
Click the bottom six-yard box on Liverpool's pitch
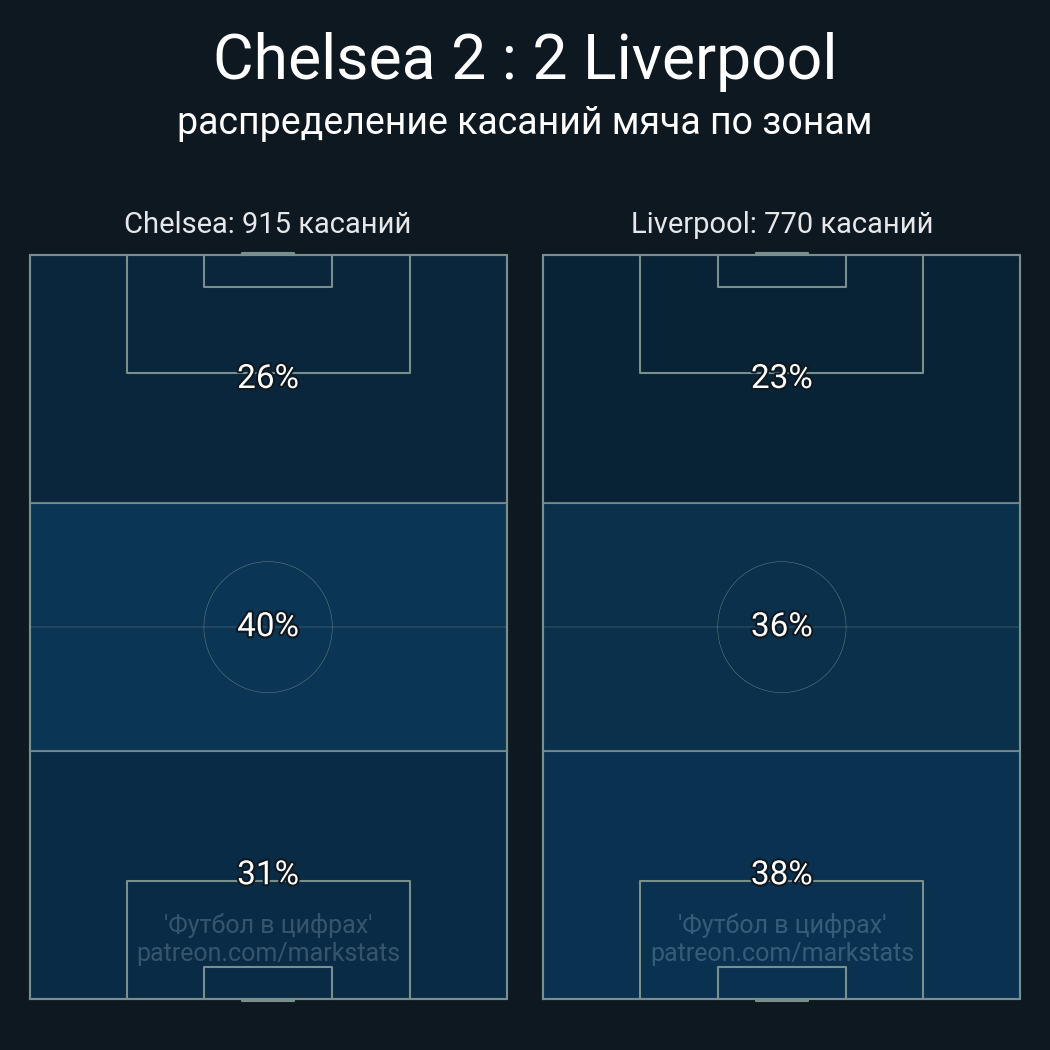click(781, 982)
